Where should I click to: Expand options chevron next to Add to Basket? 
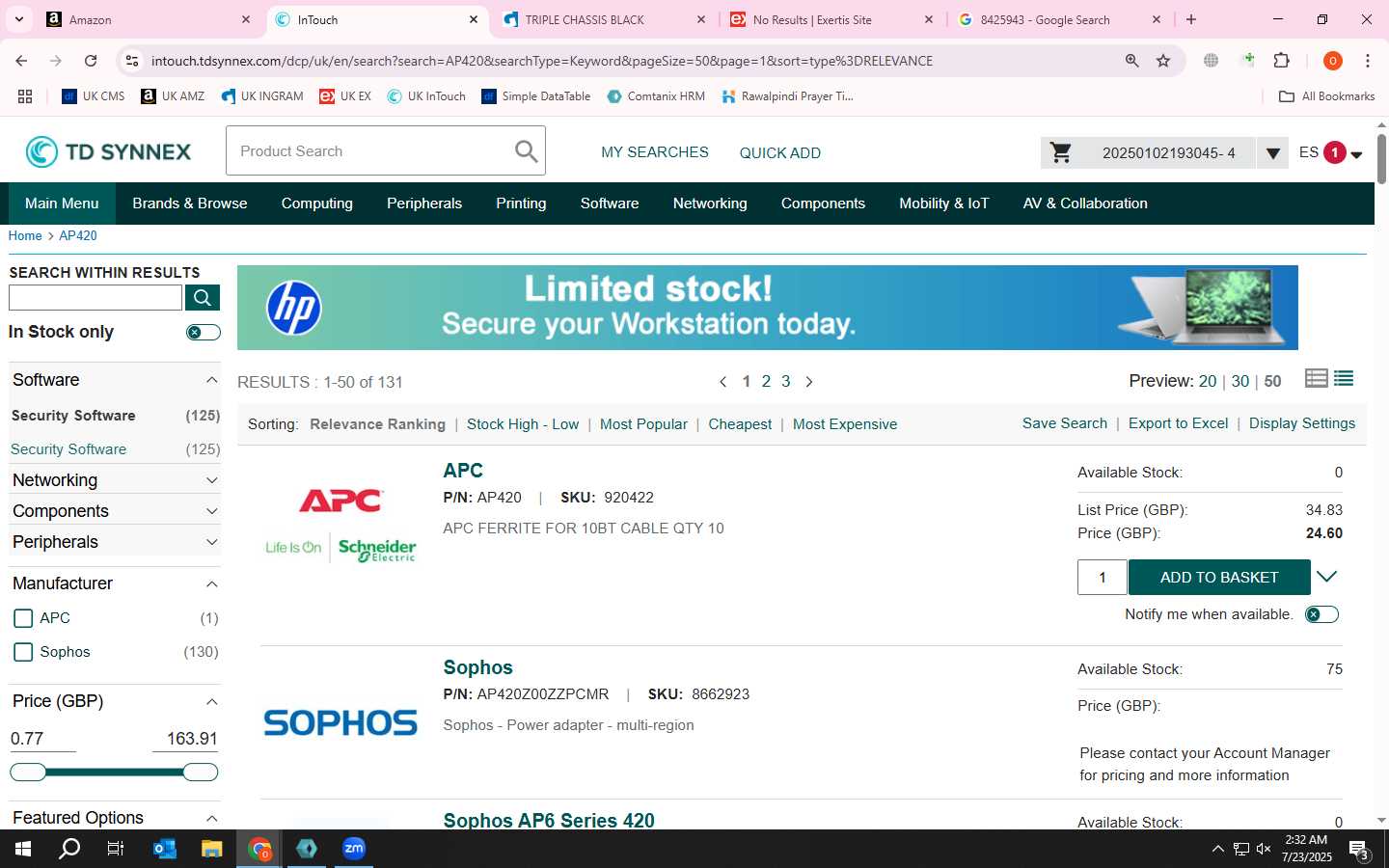[x=1327, y=577]
